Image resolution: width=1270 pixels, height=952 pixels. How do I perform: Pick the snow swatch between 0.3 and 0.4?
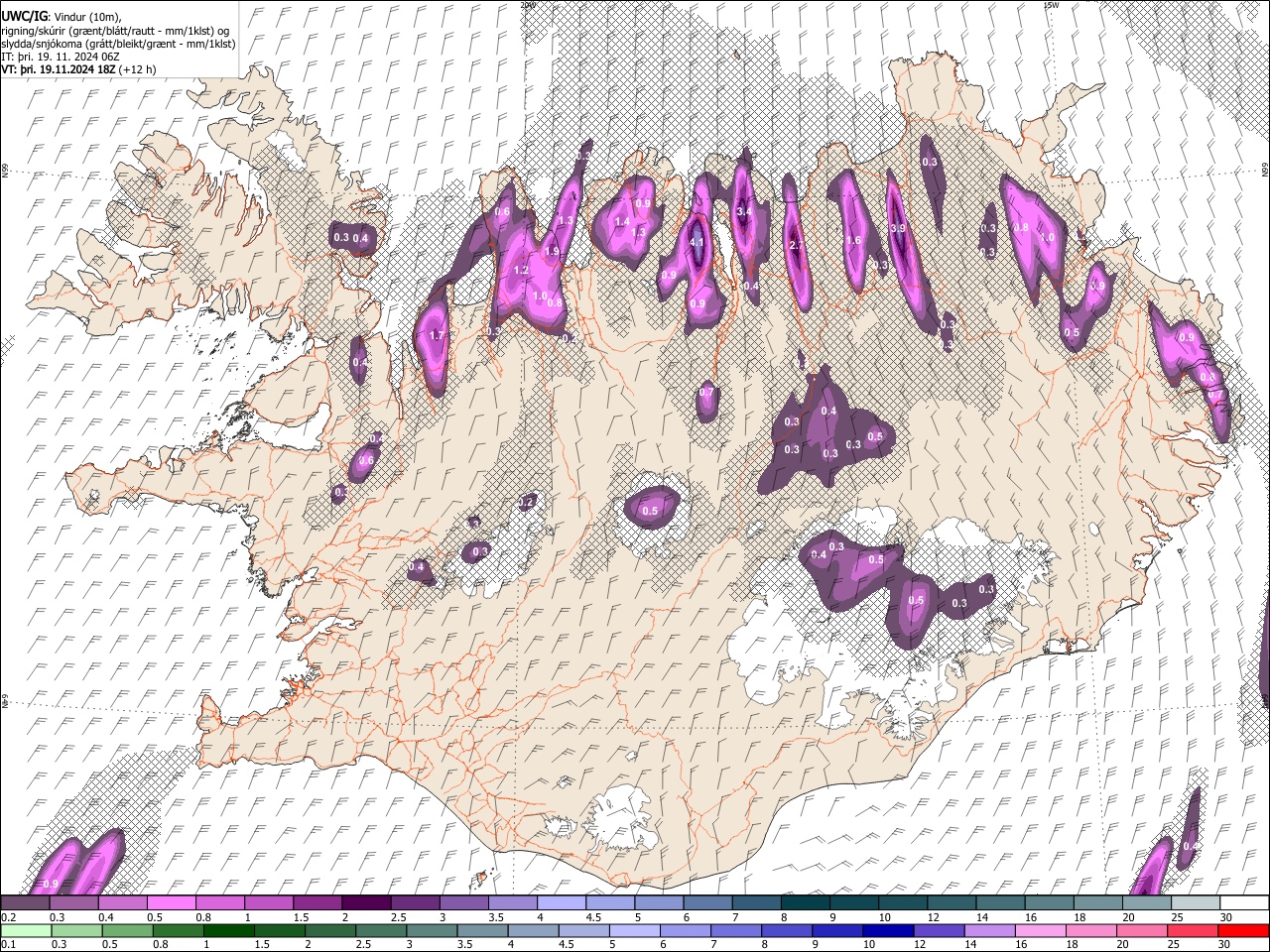click(x=74, y=902)
